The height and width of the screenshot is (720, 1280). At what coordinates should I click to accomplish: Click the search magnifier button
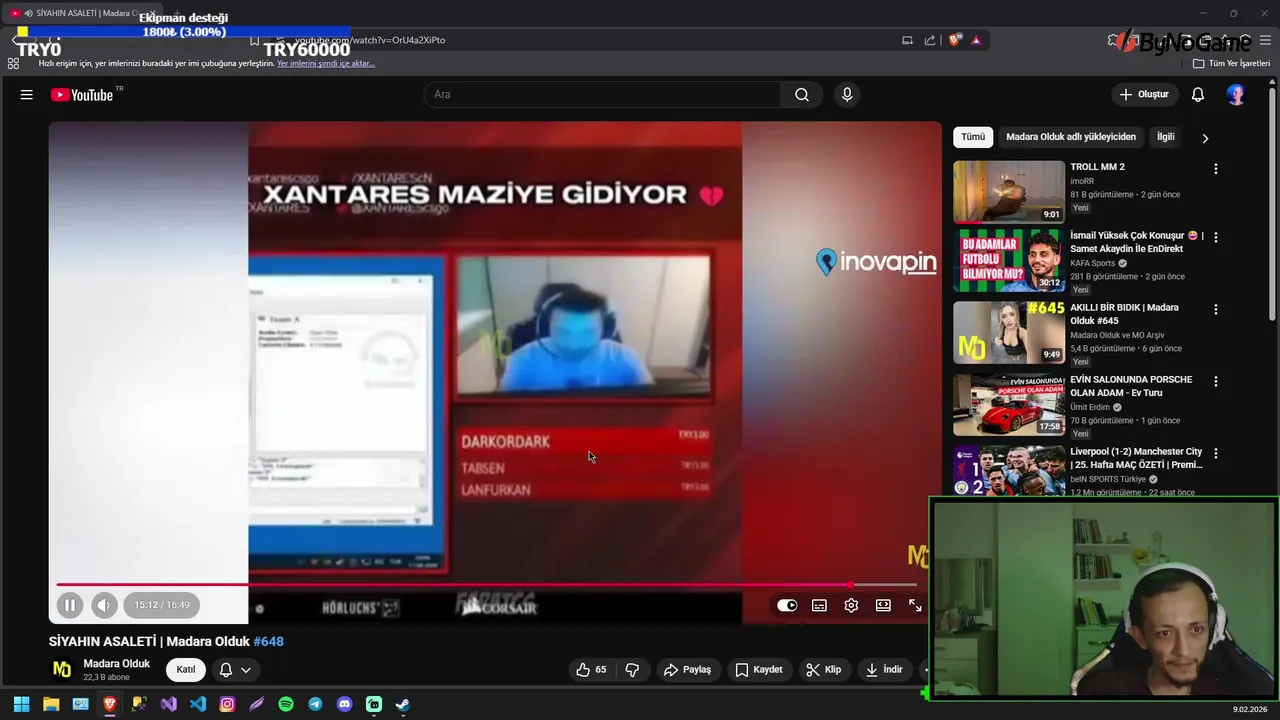coord(802,95)
